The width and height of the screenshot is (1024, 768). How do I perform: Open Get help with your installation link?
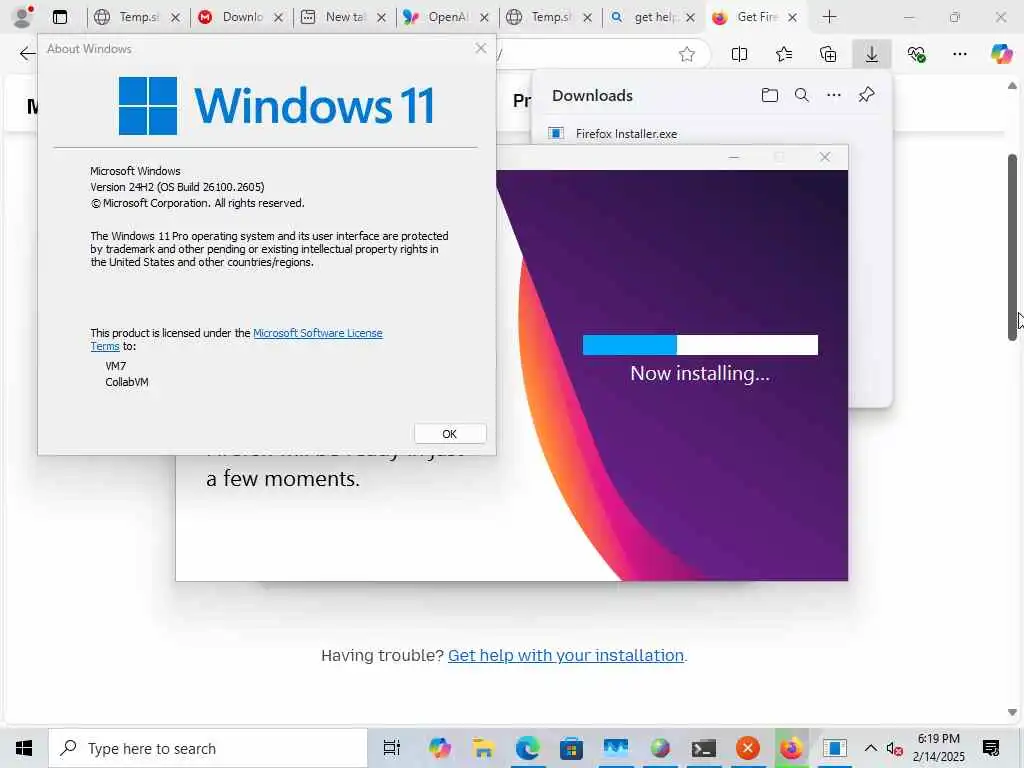(566, 655)
